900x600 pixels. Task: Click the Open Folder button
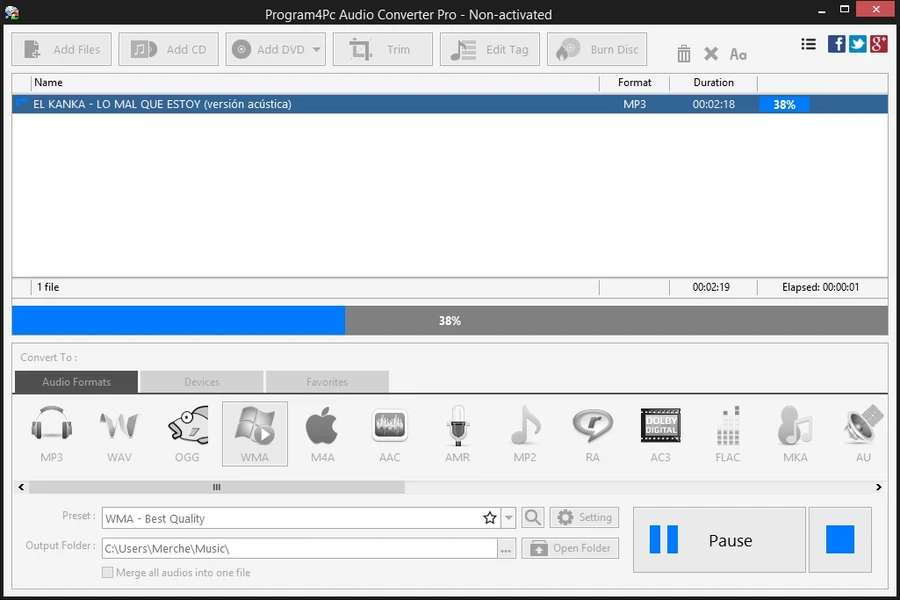(570, 548)
